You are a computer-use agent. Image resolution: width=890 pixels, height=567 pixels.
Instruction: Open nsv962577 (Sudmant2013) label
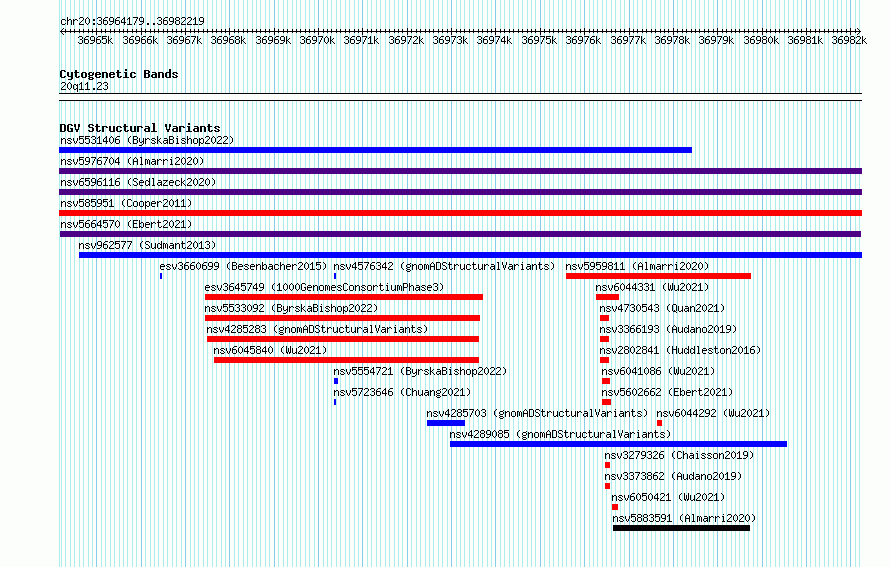(x=147, y=245)
